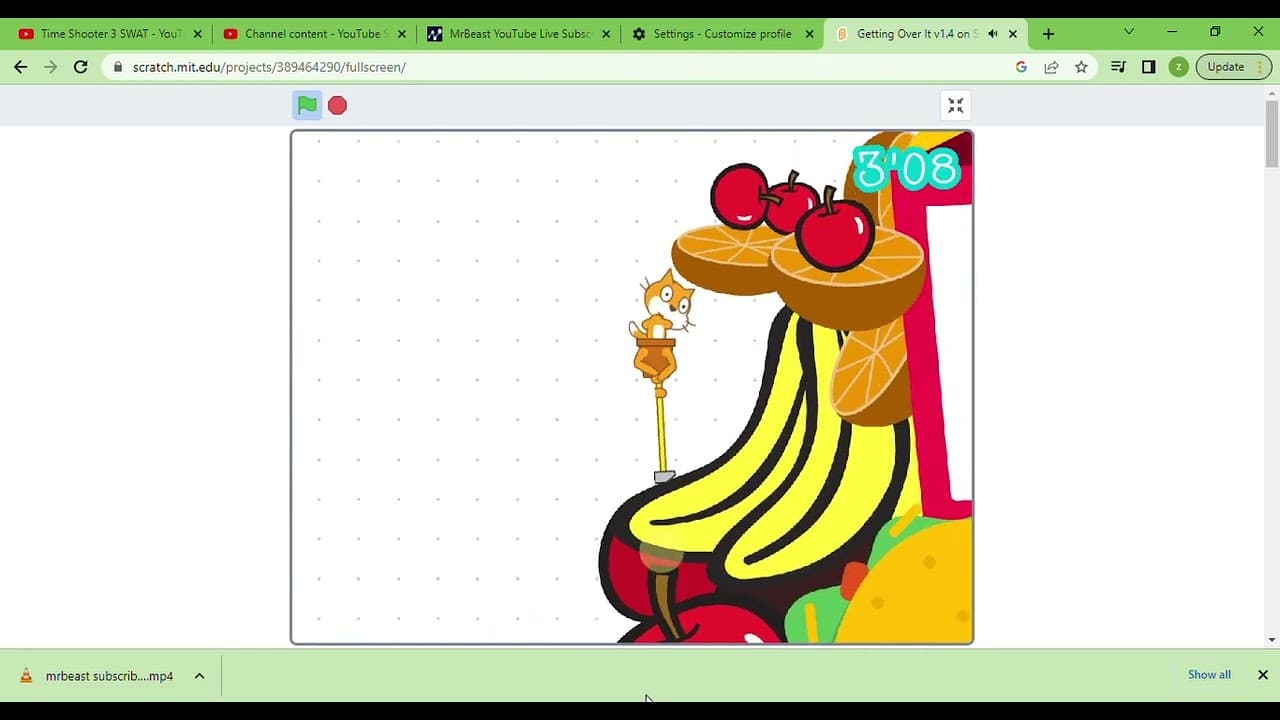Click the Chrome Update button
Image resolution: width=1280 pixels, height=720 pixels.
1225,67
